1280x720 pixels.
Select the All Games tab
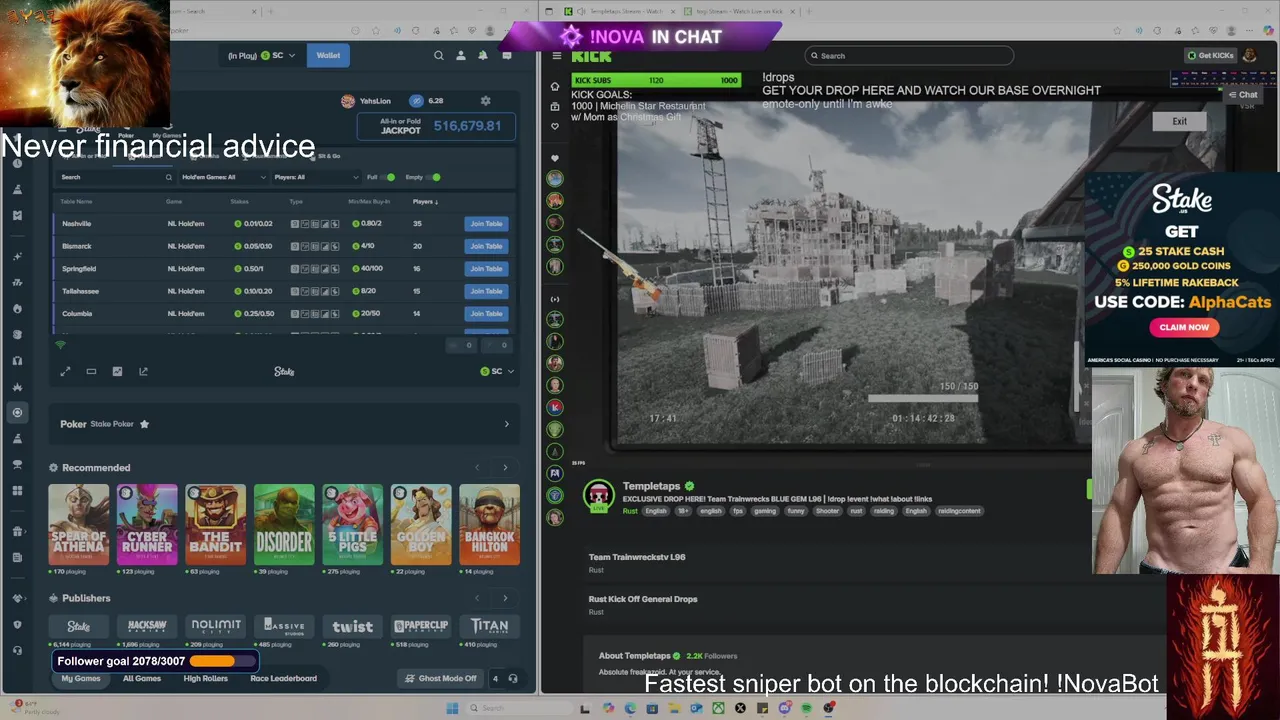click(x=142, y=678)
